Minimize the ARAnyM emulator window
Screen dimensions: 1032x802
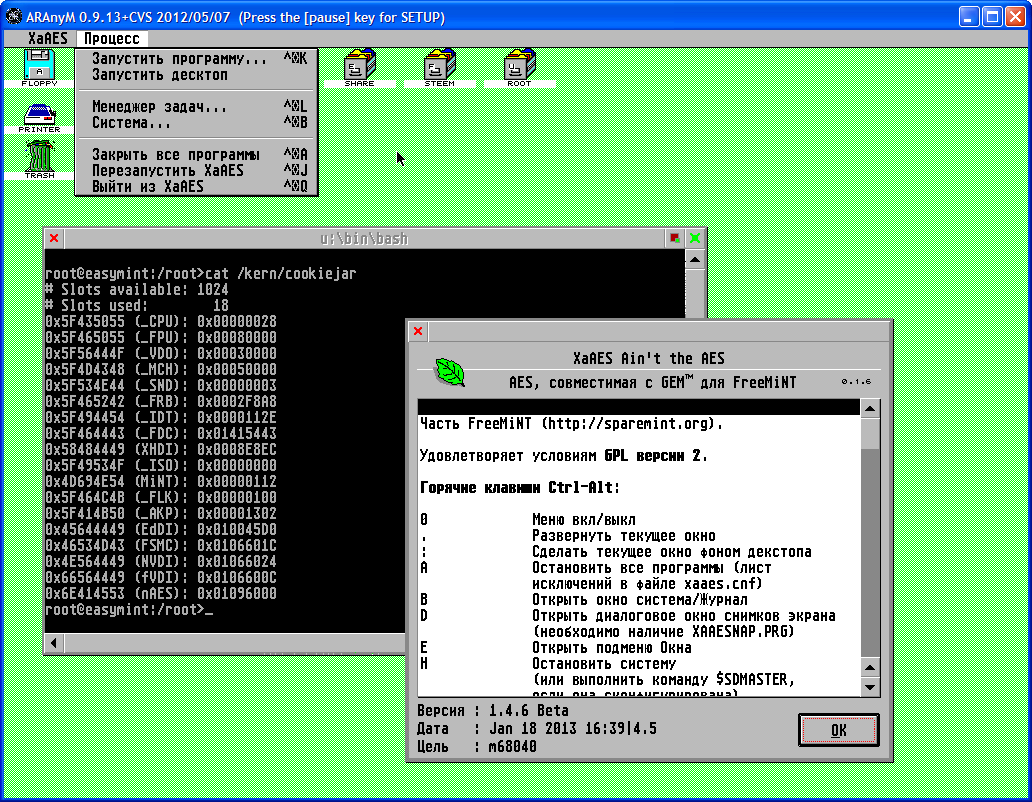tap(968, 16)
